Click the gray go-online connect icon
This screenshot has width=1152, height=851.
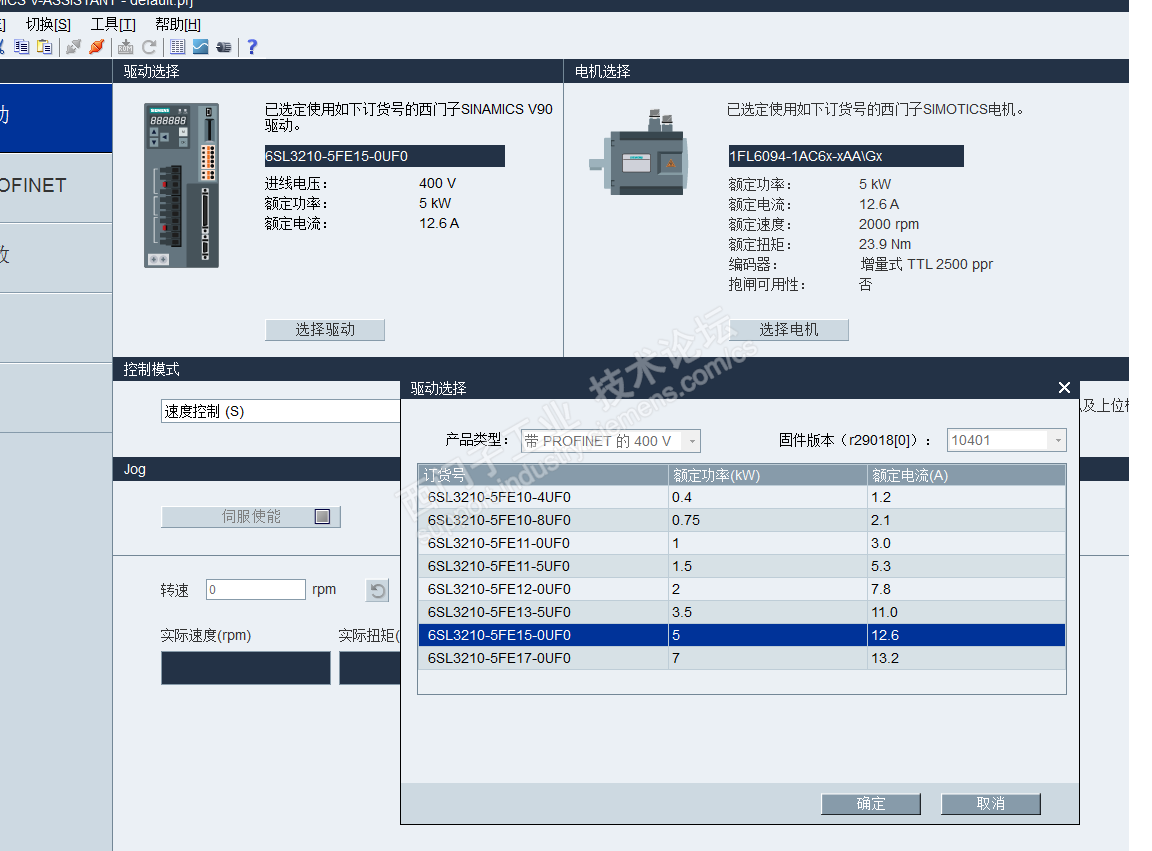(x=73, y=47)
